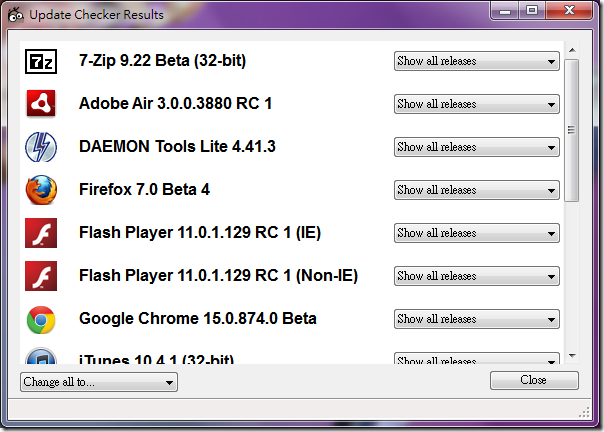Maximize the Update Checker Results window
The width and height of the screenshot is (604, 432).
coord(532,10)
